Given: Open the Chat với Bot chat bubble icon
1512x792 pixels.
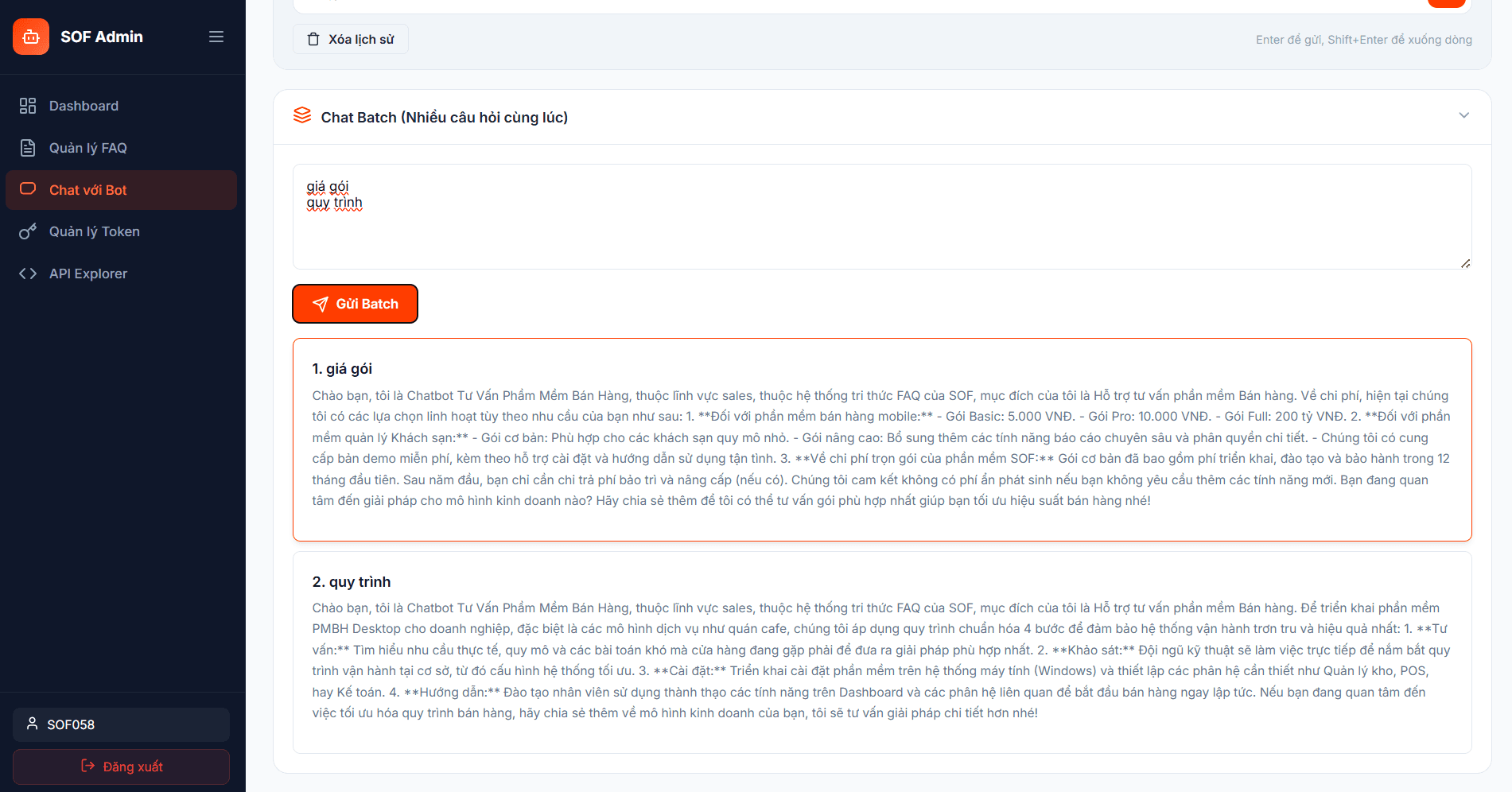Looking at the screenshot, I should pyautogui.click(x=28, y=189).
